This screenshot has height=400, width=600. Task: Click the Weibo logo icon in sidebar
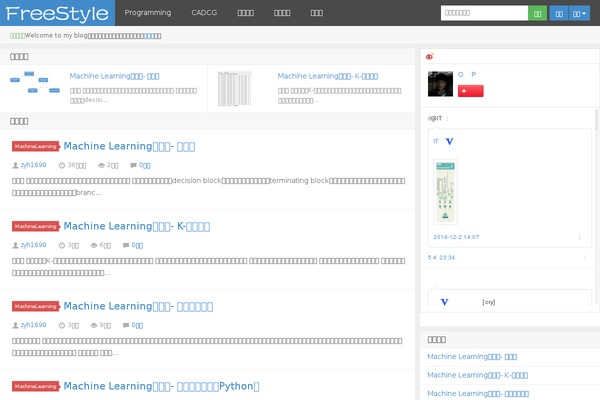429,57
